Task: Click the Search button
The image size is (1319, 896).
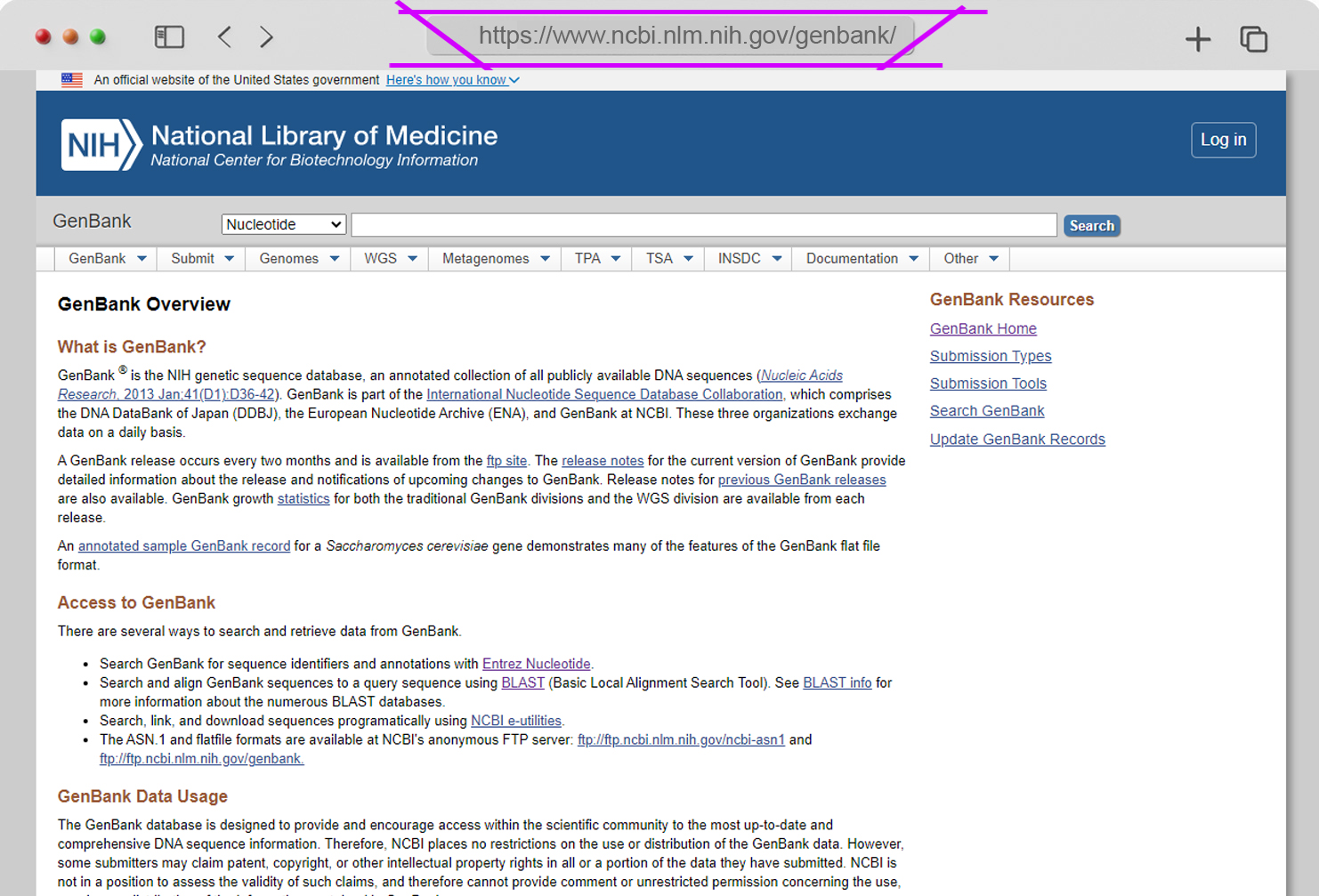Action: (x=1091, y=226)
